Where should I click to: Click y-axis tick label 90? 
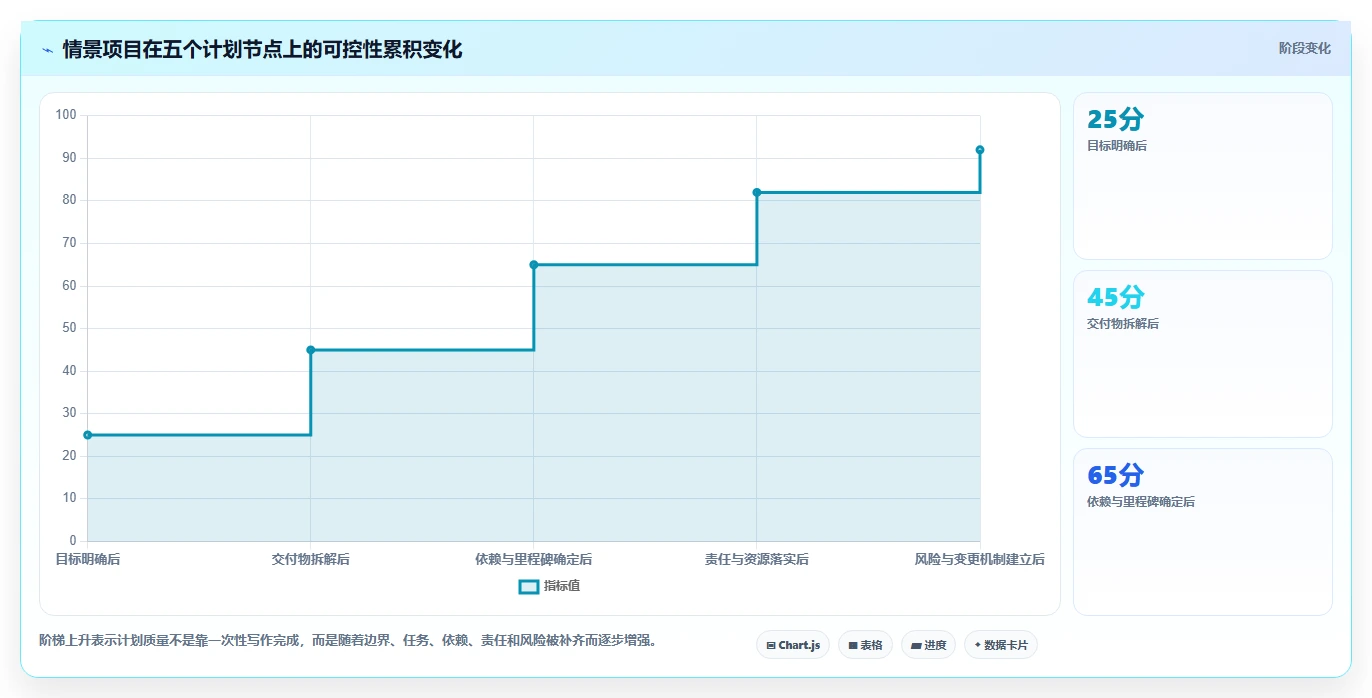pos(70,158)
